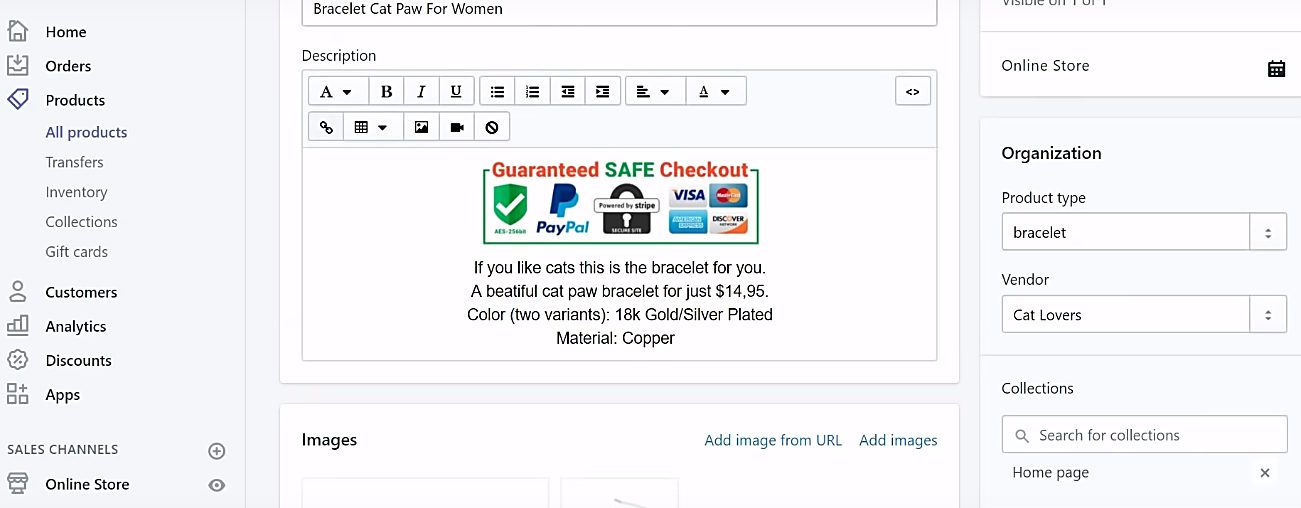Click line 'Color (two variants): 18k Gold/Silver Plated'
Viewport: 1301px width, 508px height.
click(x=620, y=315)
